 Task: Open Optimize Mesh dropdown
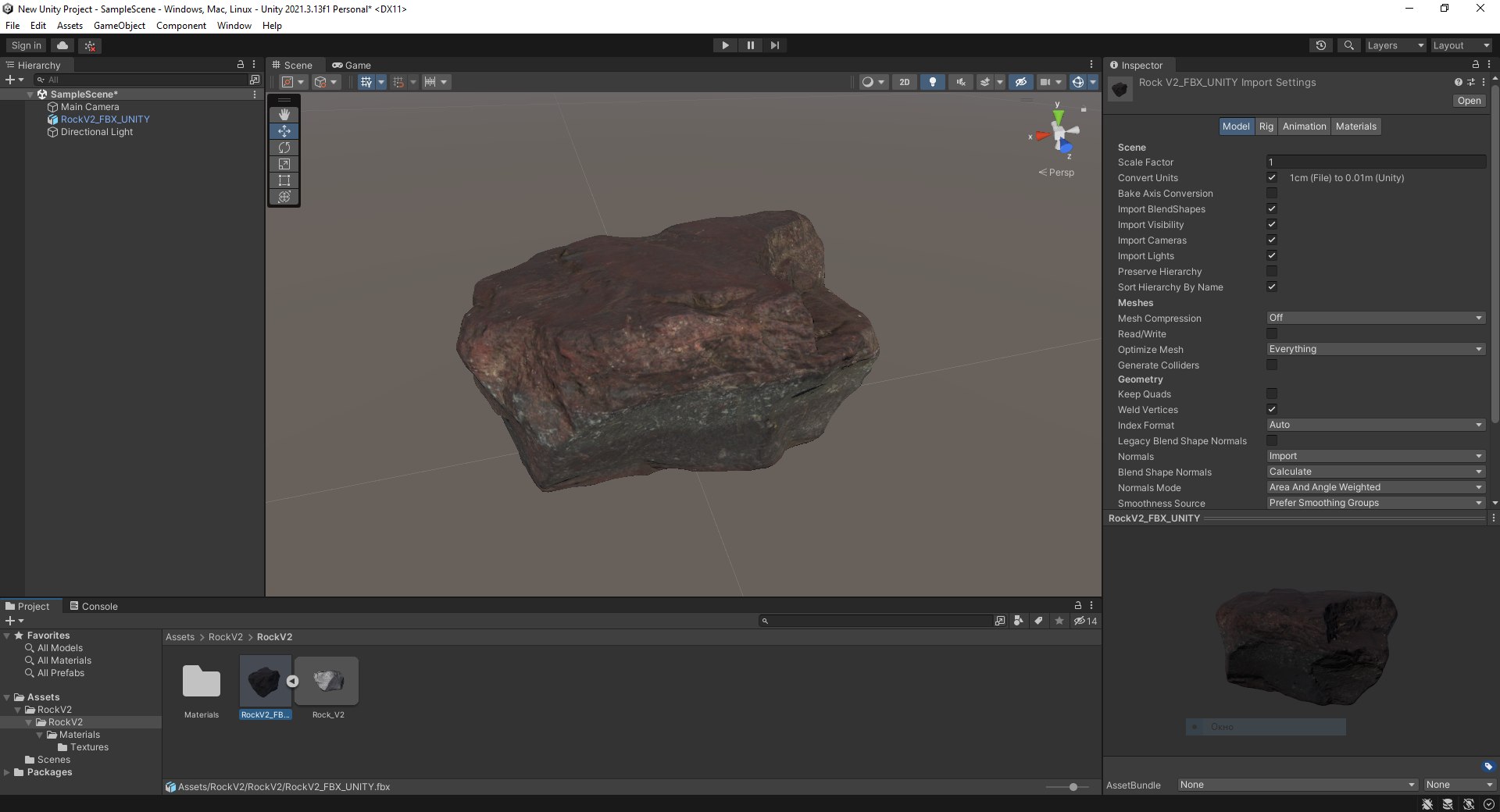1376,349
